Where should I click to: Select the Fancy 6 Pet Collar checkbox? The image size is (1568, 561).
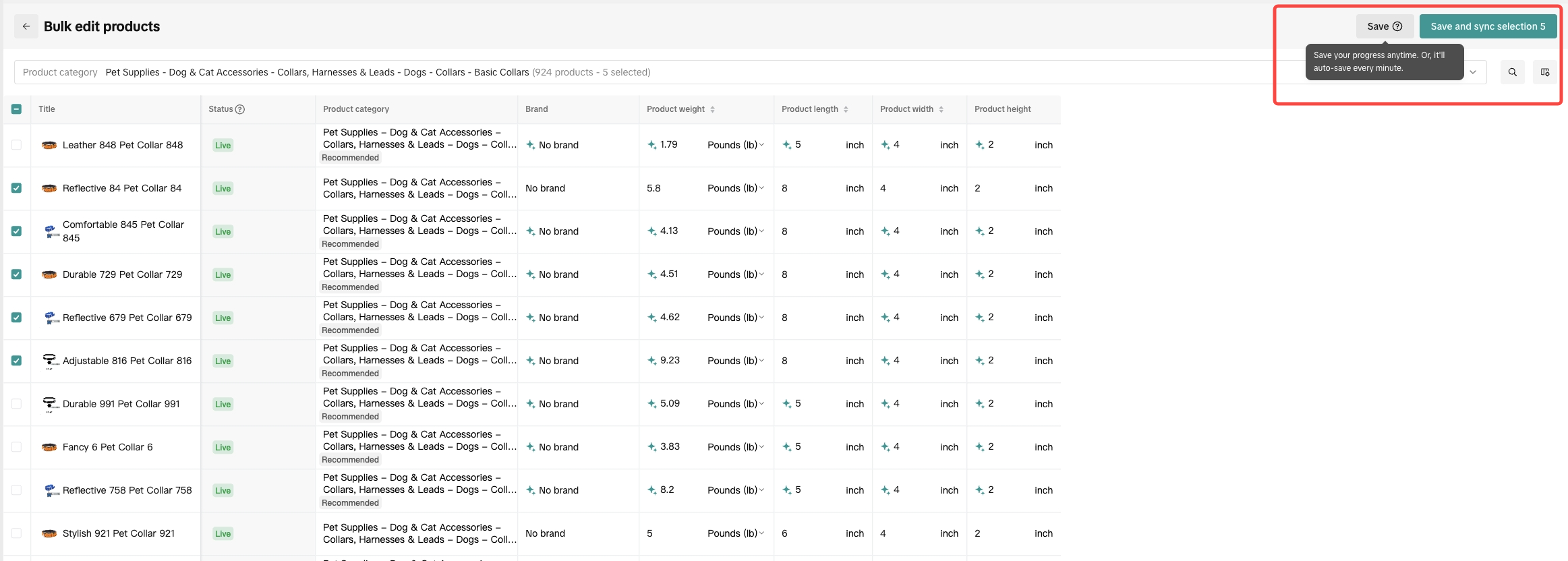[x=17, y=447]
